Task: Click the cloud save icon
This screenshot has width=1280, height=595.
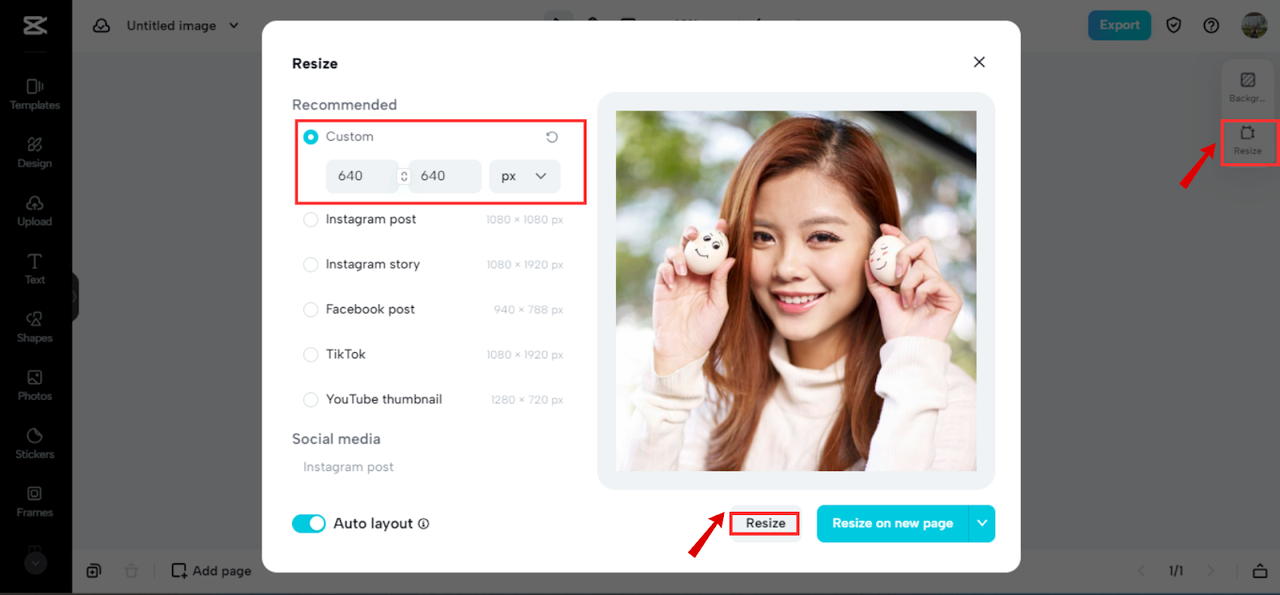Action: tap(101, 25)
